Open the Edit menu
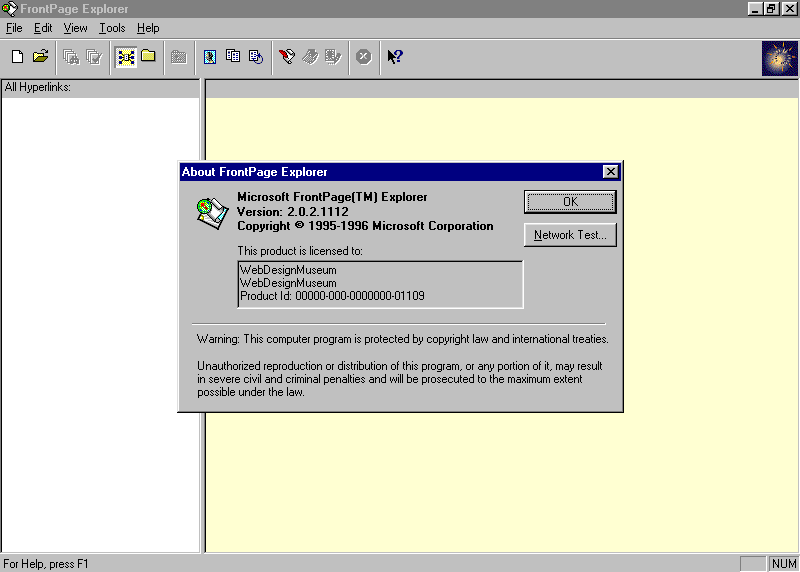 (x=43, y=28)
